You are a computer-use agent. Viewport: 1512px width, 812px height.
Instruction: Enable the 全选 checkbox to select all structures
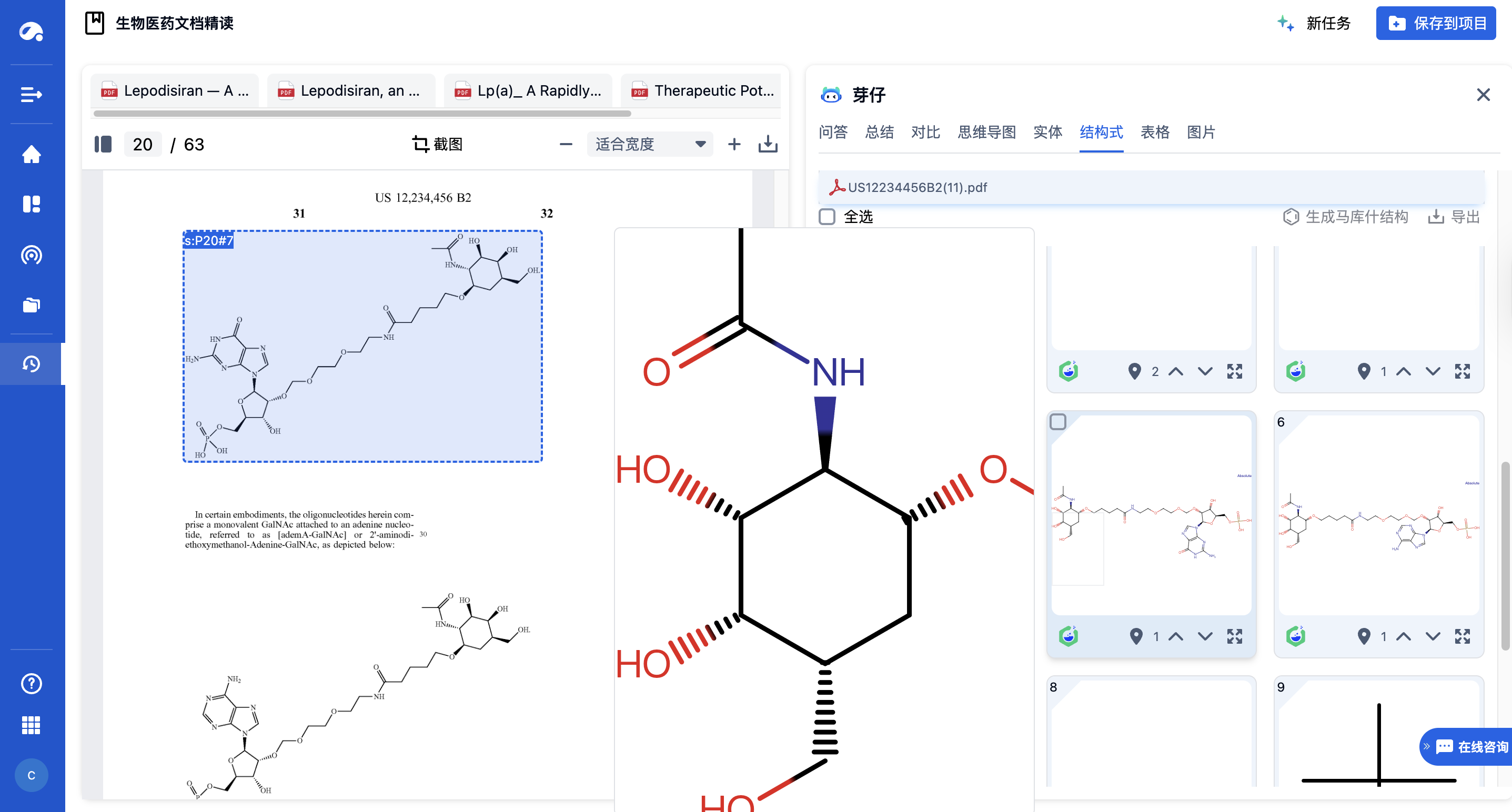(x=828, y=217)
